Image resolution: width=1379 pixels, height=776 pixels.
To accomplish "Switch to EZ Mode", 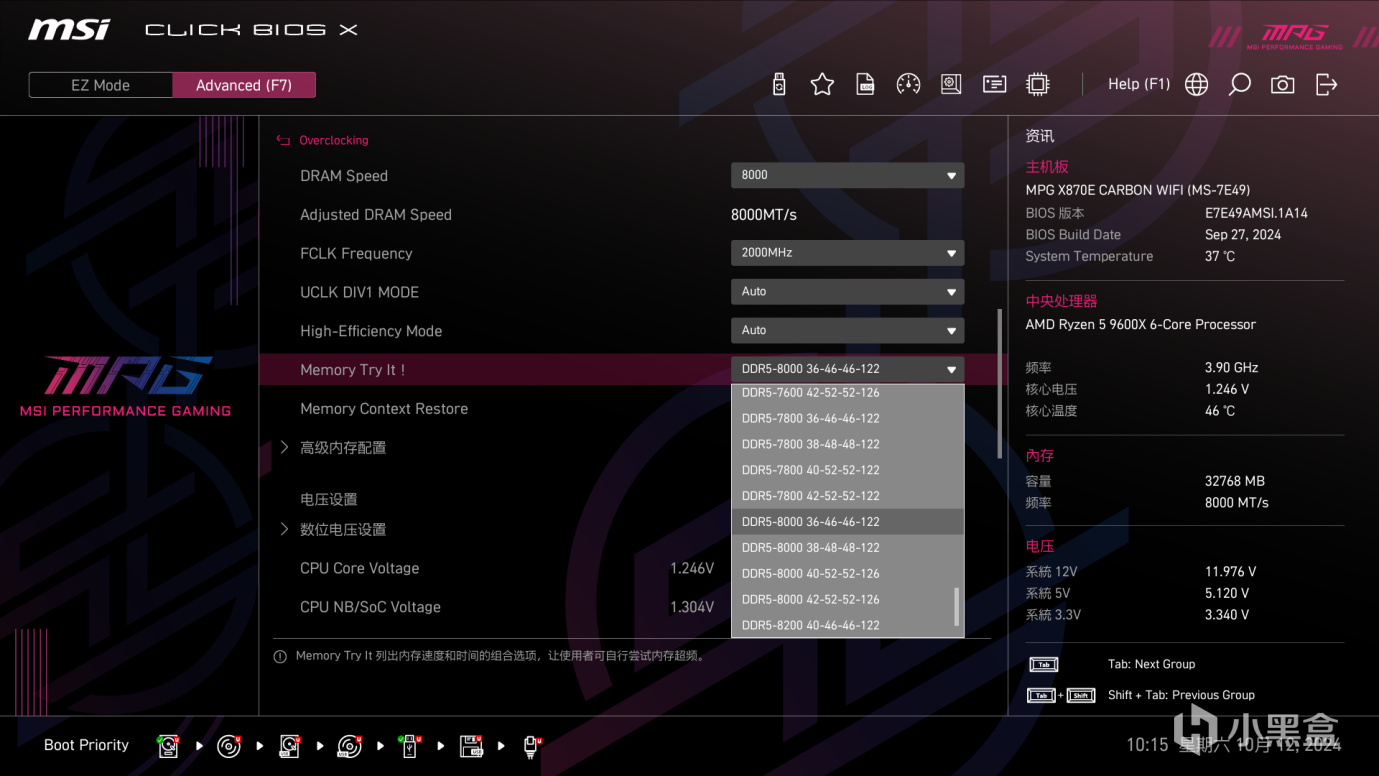I will pyautogui.click(x=100, y=85).
